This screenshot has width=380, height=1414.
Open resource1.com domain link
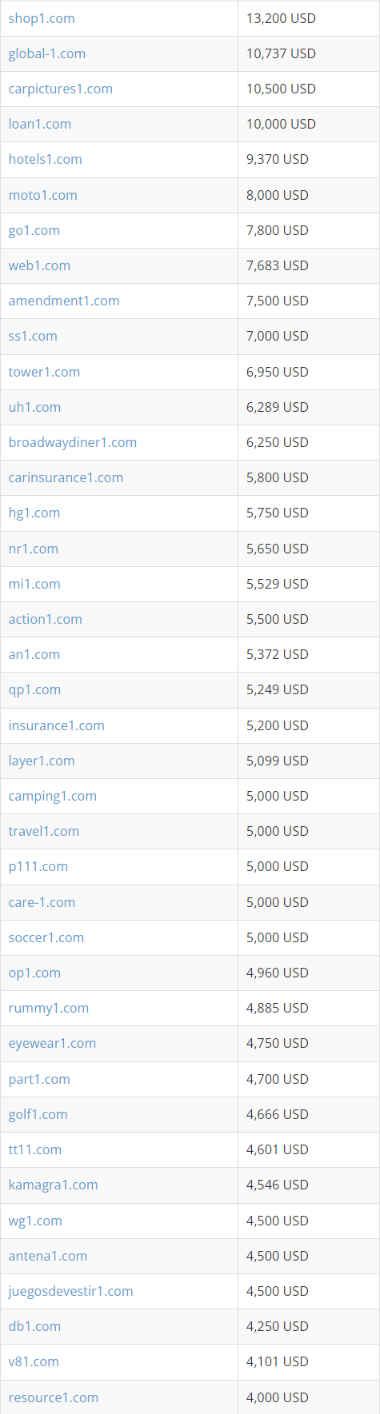tap(53, 1397)
